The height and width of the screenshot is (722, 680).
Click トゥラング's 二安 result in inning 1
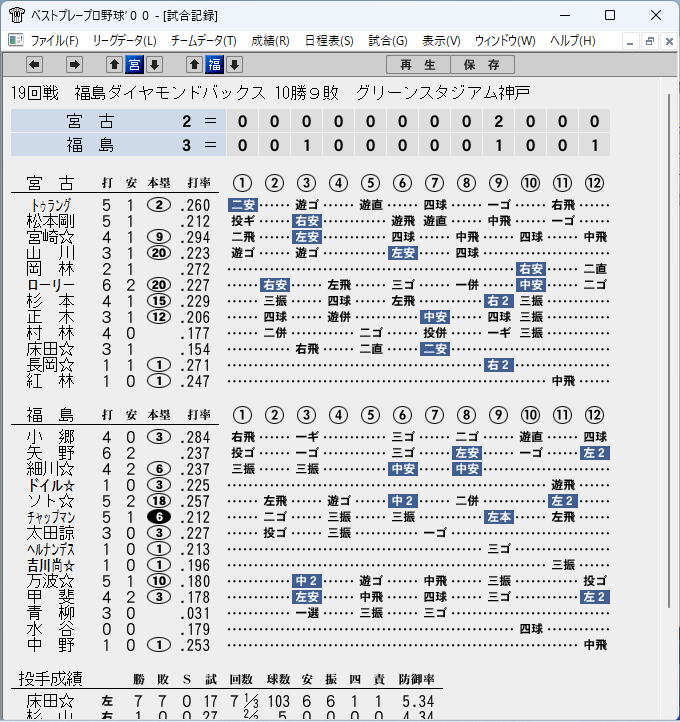(243, 205)
